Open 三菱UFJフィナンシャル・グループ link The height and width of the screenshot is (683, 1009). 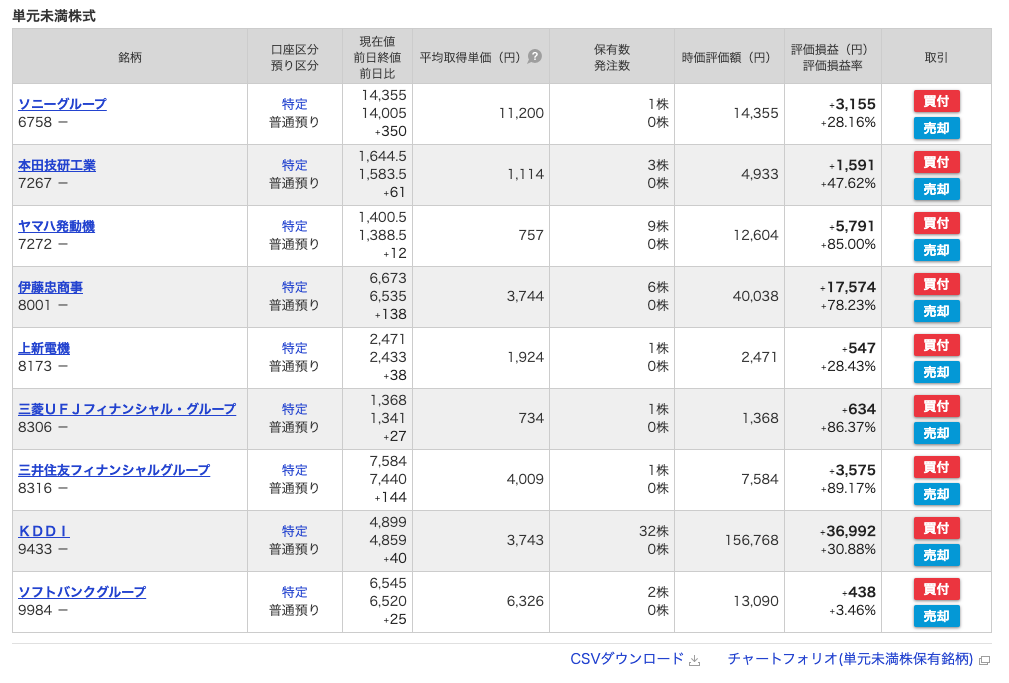[x=127, y=409]
